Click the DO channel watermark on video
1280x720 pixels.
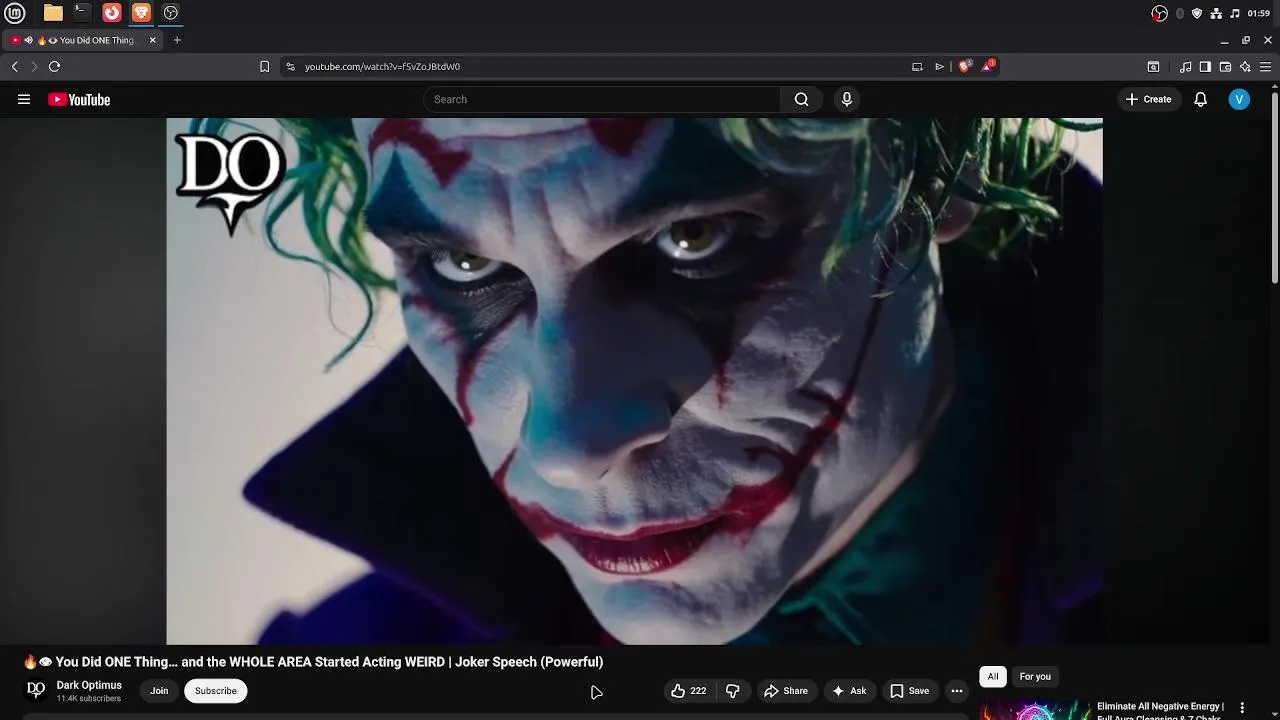(x=230, y=183)
